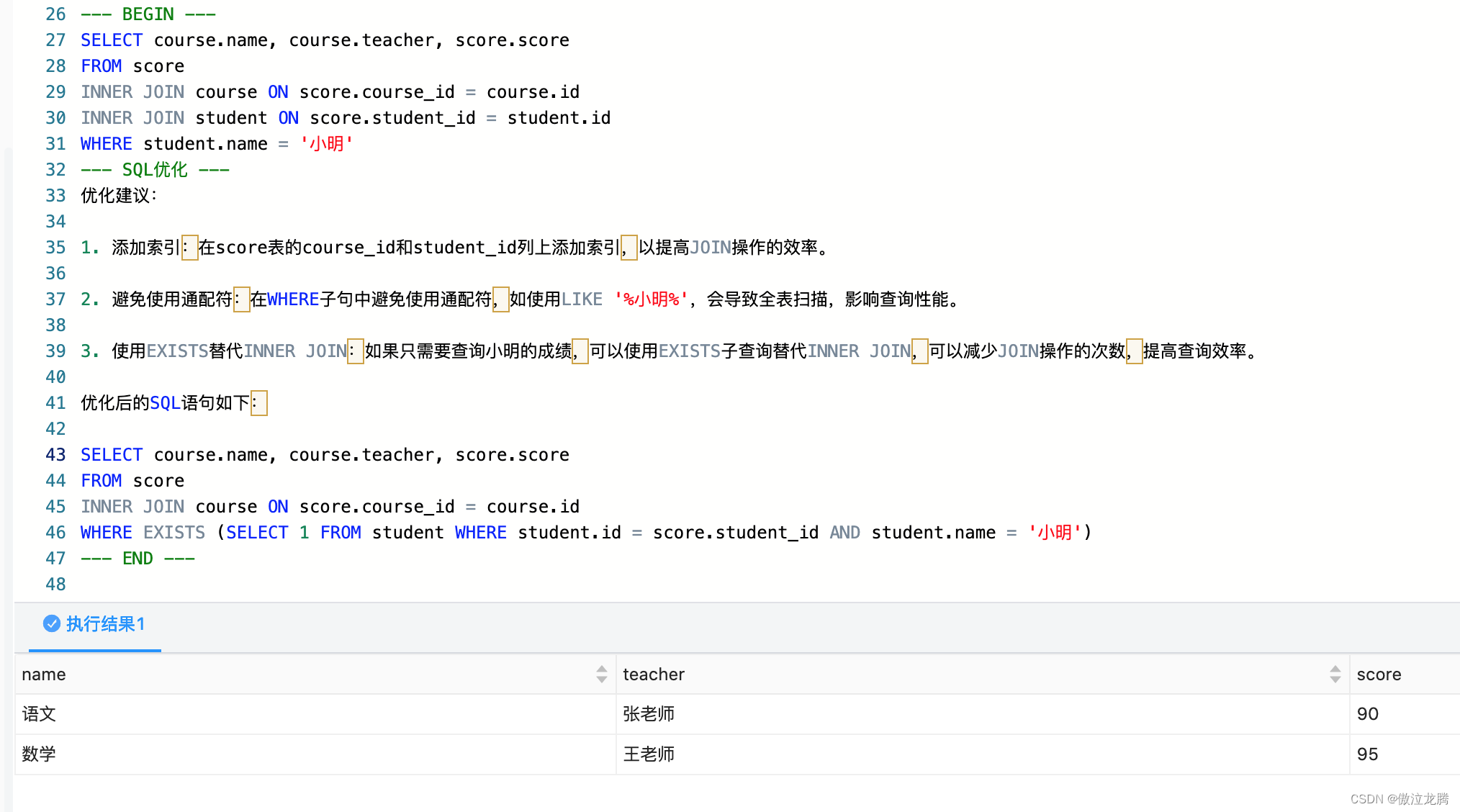The image size is (1460, 812).
Task: Click the CSDN @傲泣龙腾 watermark text
Action: (1399, 798)
